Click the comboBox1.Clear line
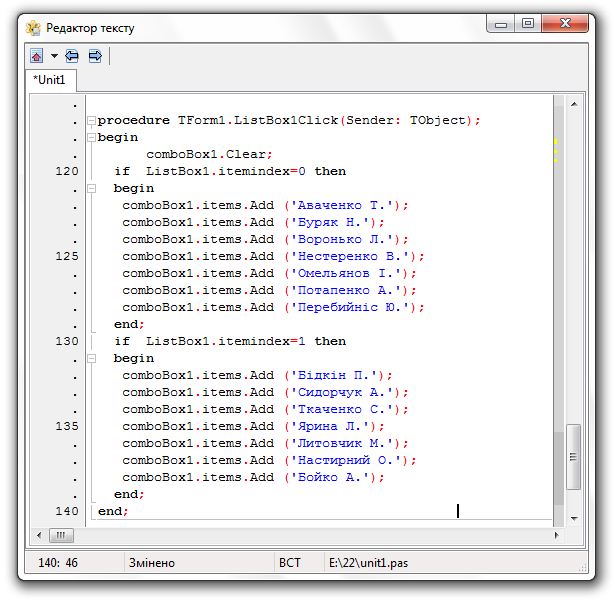The height and width of the screenshot is (602, 616). point(209,154)
